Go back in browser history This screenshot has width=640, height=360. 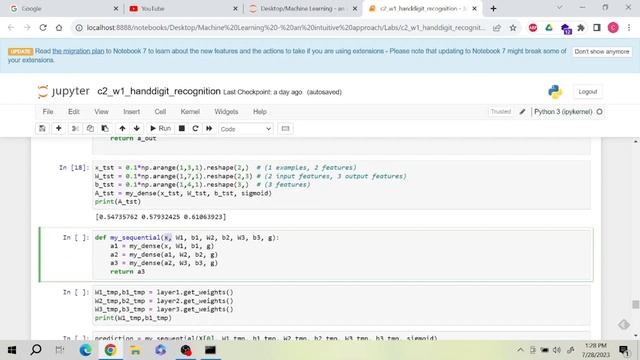11,28
